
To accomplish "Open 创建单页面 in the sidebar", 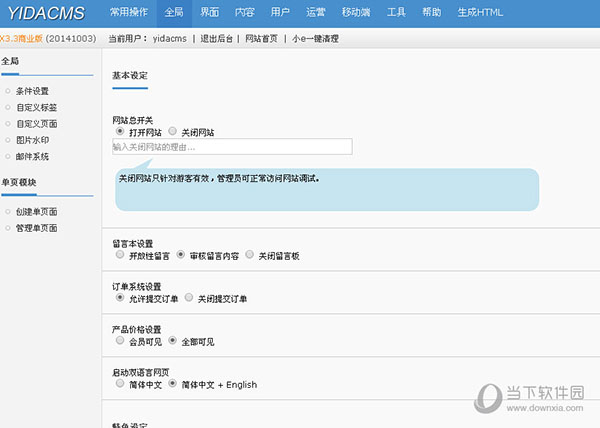I will [36, 212].
